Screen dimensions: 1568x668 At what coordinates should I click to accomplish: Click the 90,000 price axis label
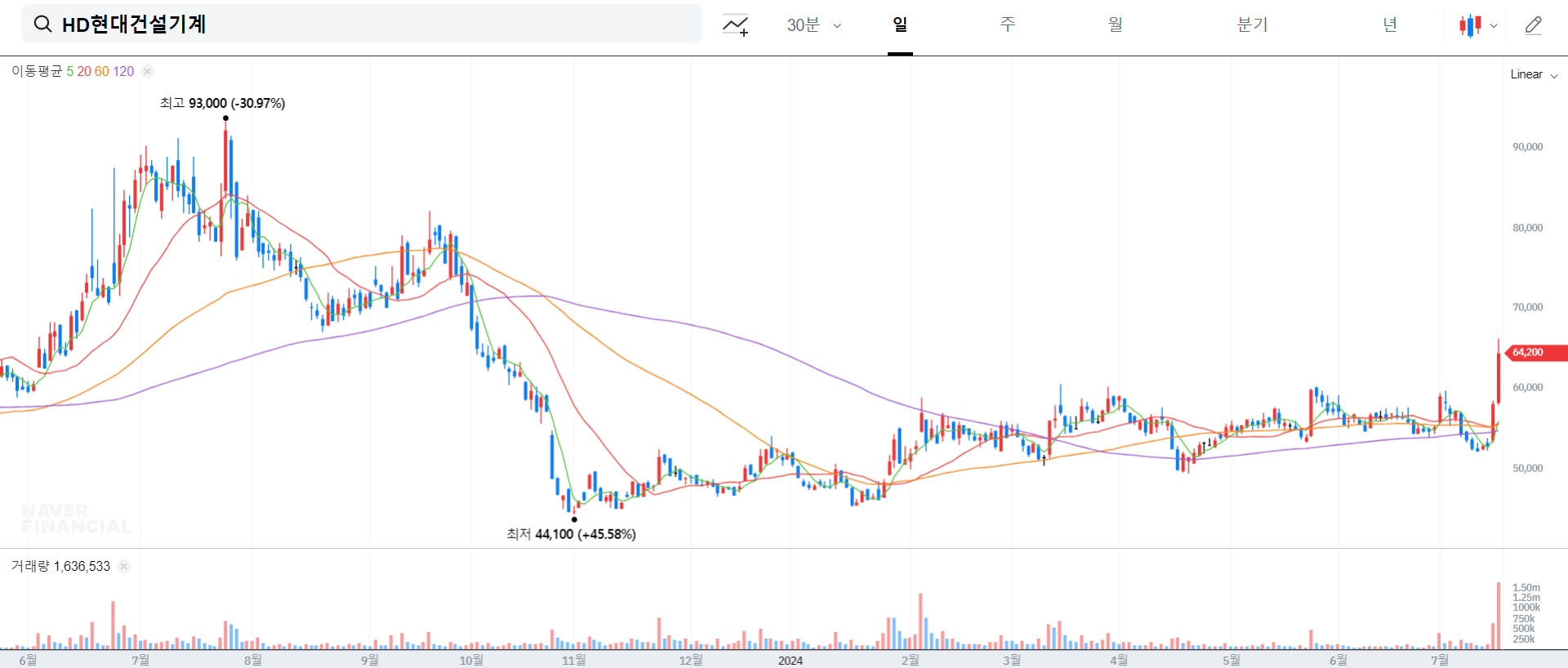pos(1527,147)
